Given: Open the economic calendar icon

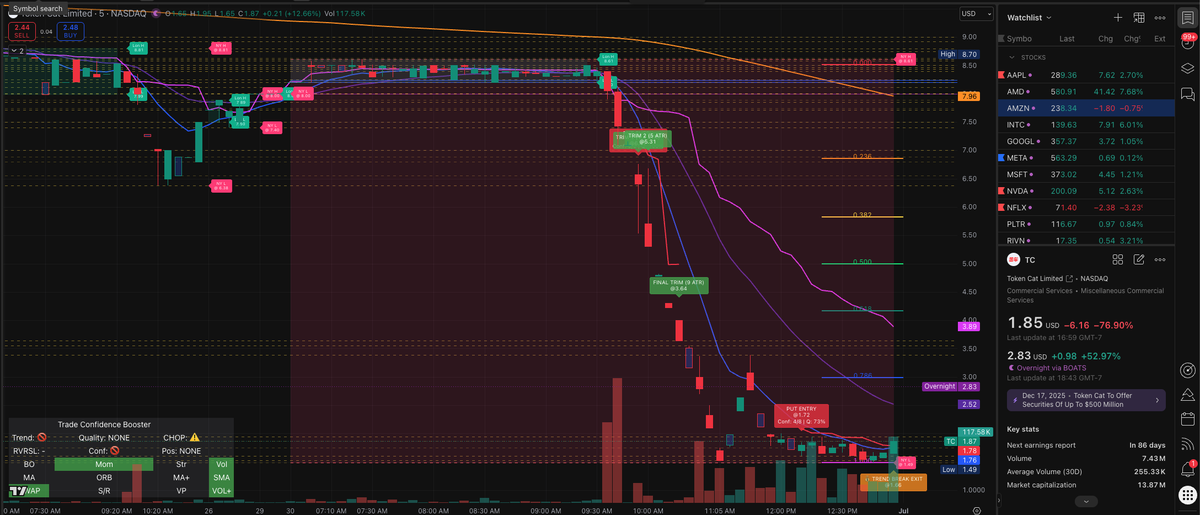Looking at the screenshot, I should tap(1187, 419).
